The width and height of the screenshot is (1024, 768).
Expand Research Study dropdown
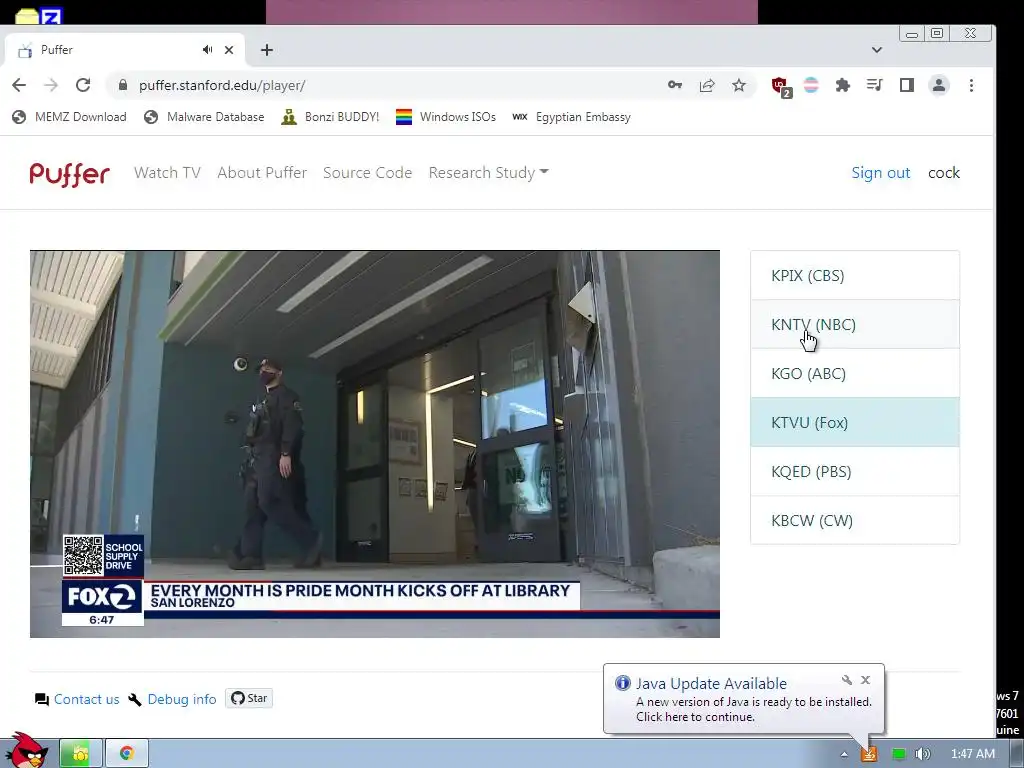click(x=488, y=172)
